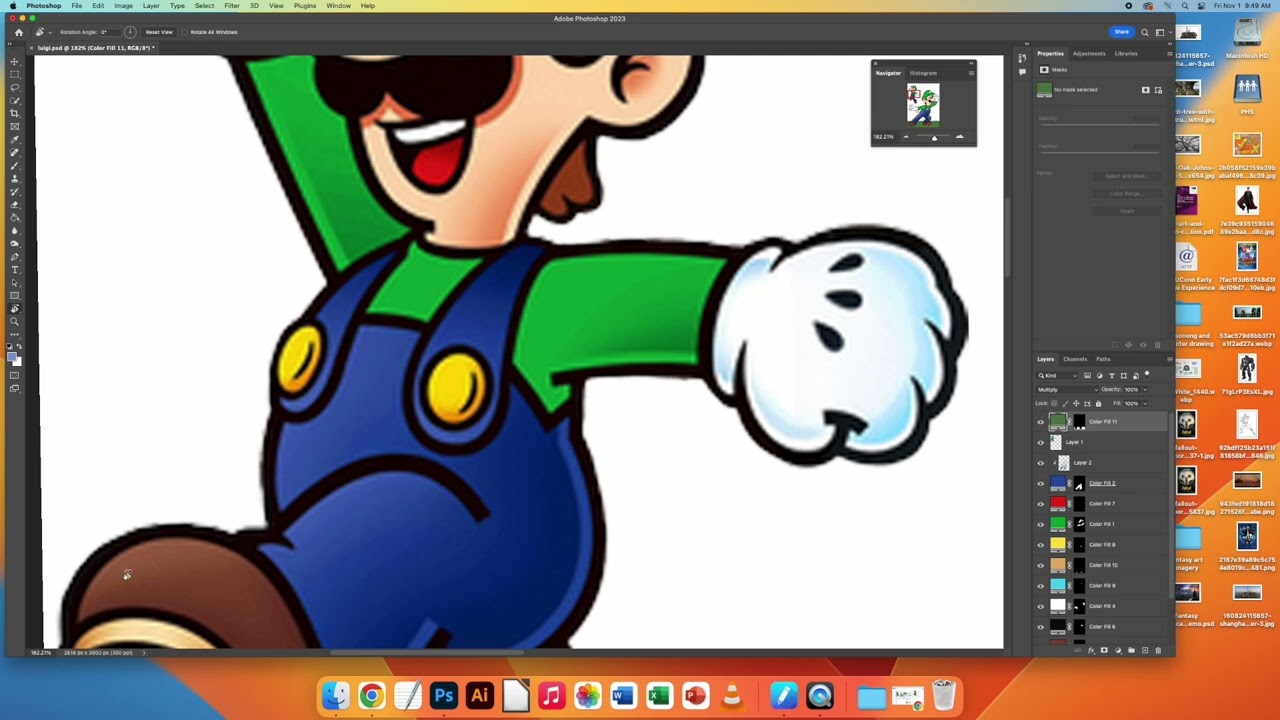1280x720 pixels.
Task: Switch to the Adjustments tab
Action: click(x=1089, y=54)
